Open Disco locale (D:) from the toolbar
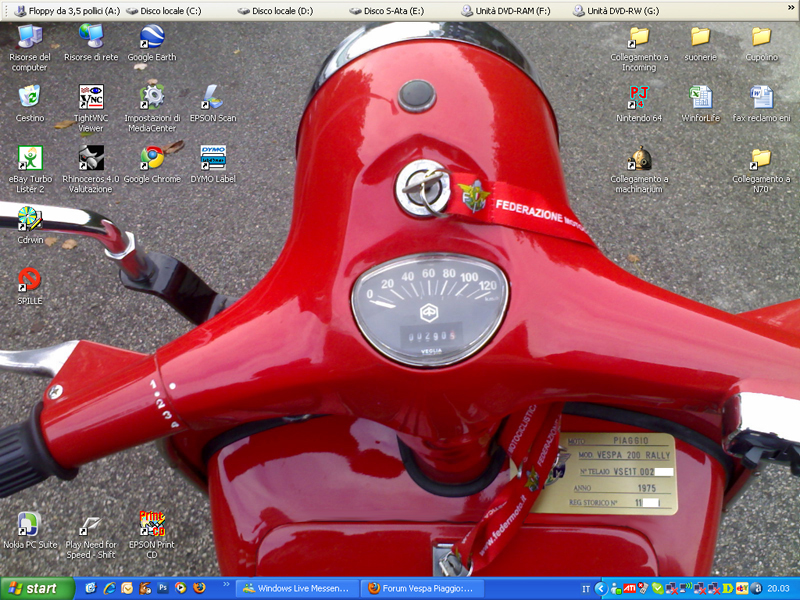 (275, 11)
